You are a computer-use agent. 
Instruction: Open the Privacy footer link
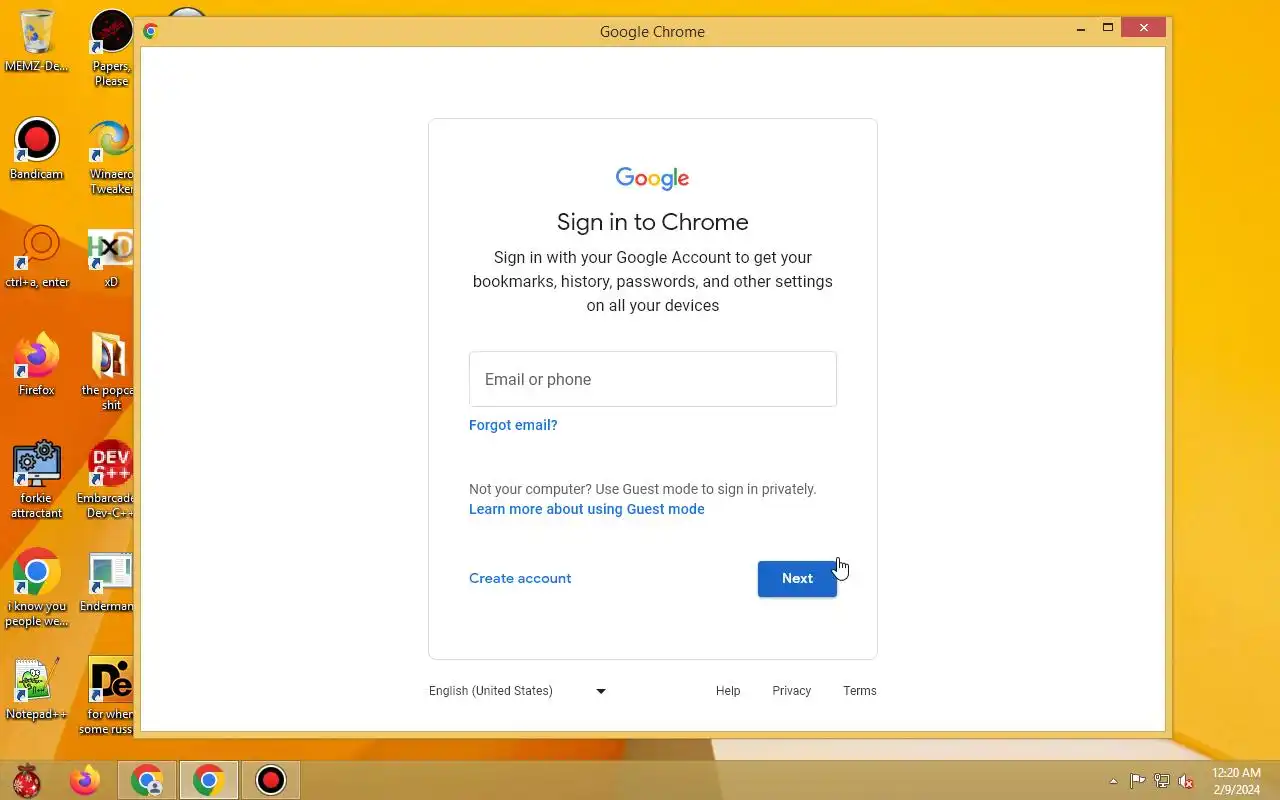792,691
